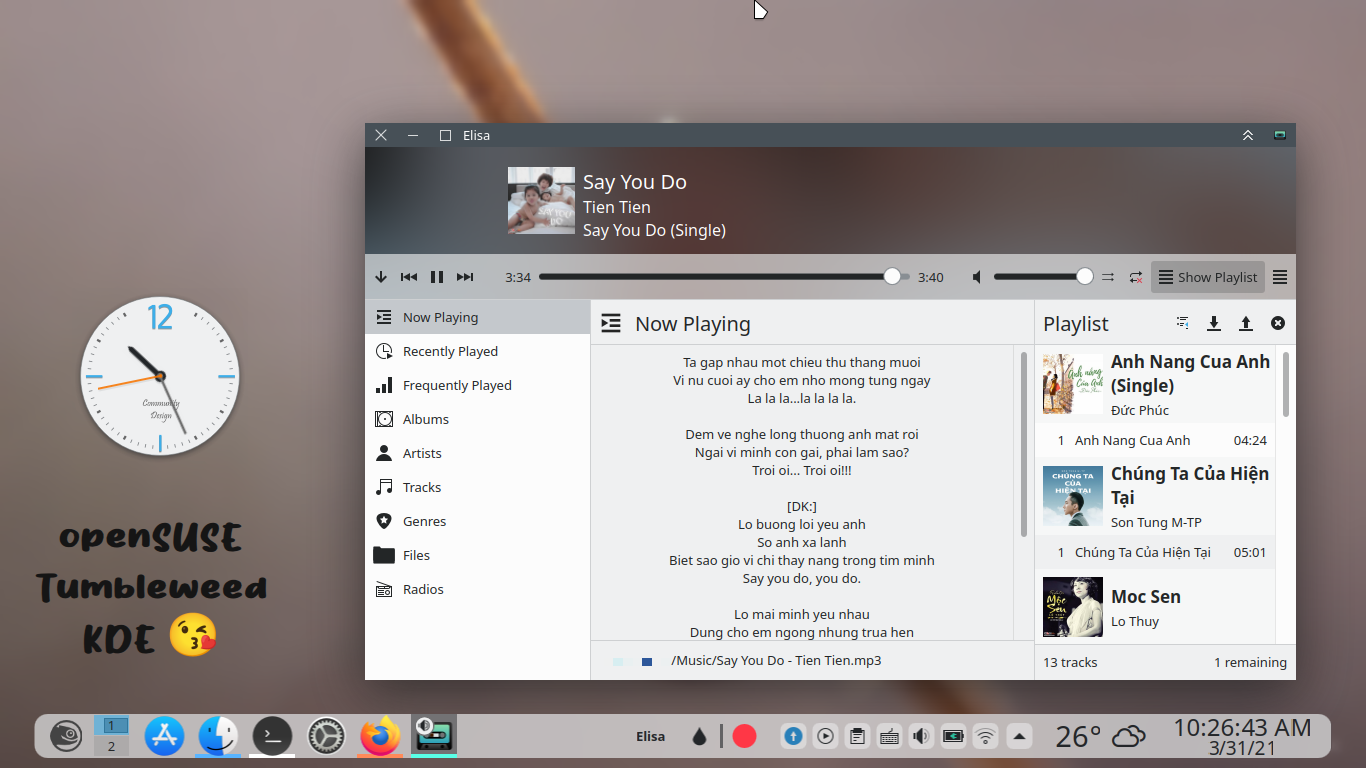Open the keyboard tray icon
The width and height of the screenshot is (1366, 768).
[x=889, y=737]
